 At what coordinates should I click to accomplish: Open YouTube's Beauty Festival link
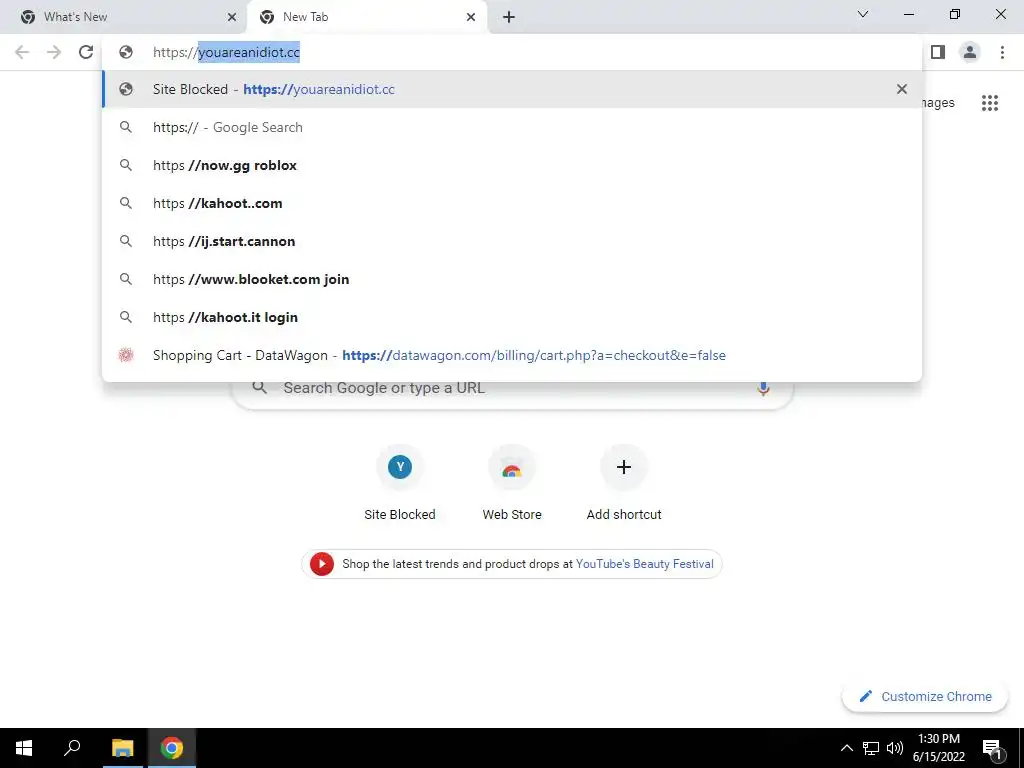645,564
